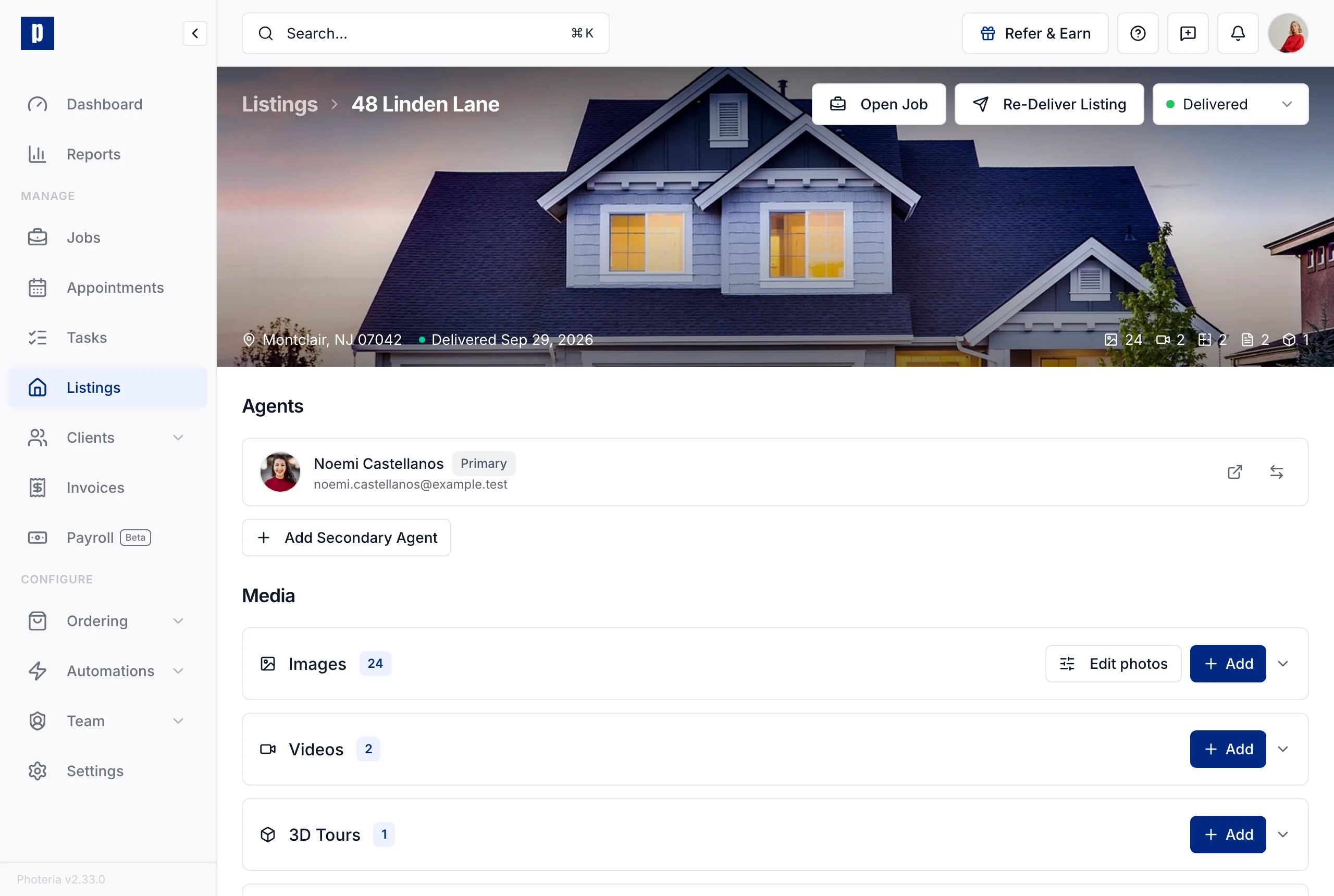Expand the Images media section
Viewport: 1334px width, 896px height.
coord(1282,664)
